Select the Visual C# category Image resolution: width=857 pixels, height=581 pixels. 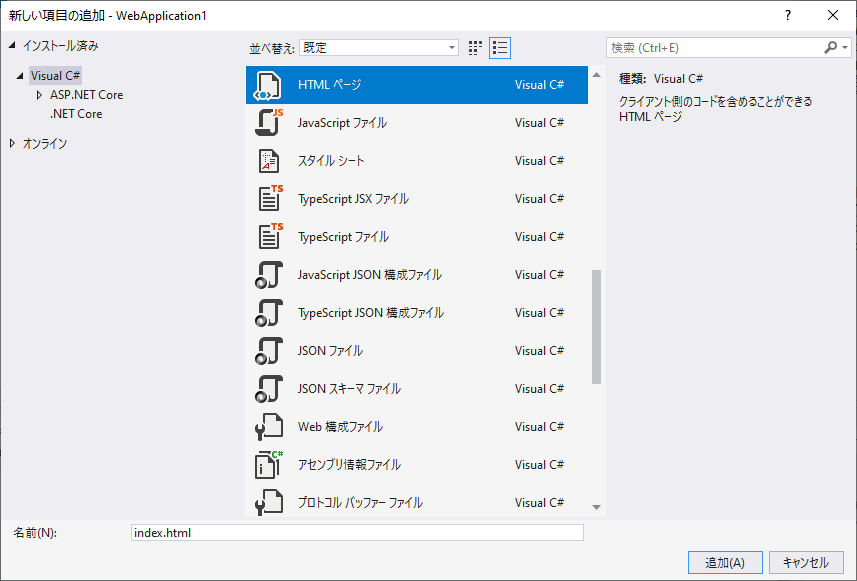click(55, 76)
